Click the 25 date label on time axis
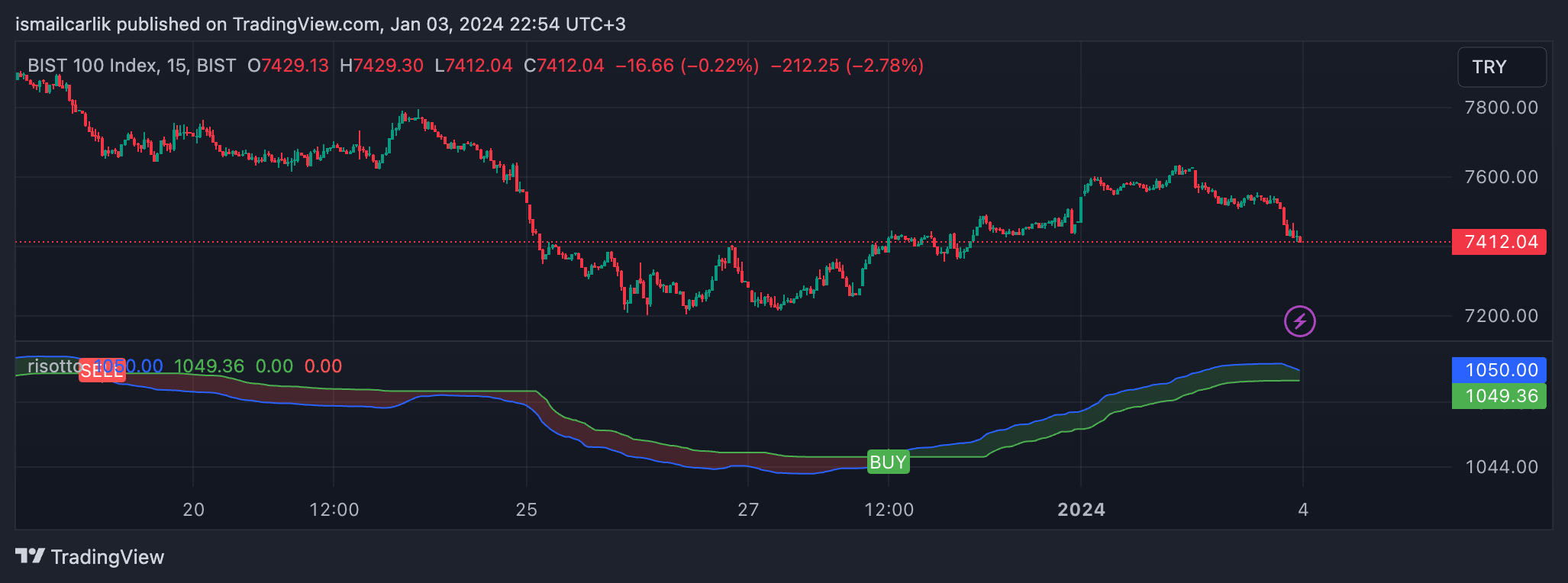Image resolution: width=1568 pixels, height=583 pixels. click(x=527, y=510)
